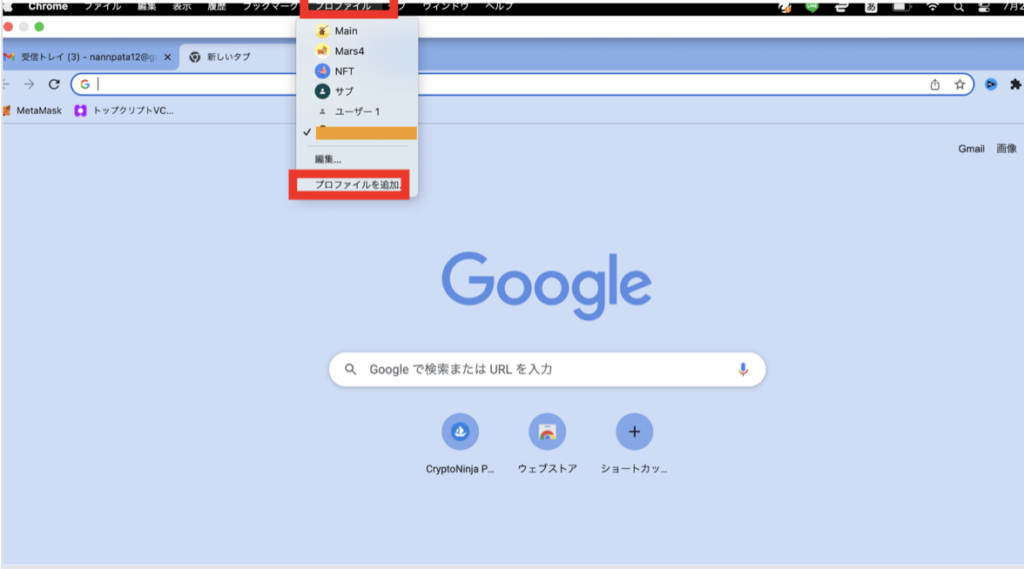
Task: Click the share icon in address bar
Action: [x=935, y=85]
